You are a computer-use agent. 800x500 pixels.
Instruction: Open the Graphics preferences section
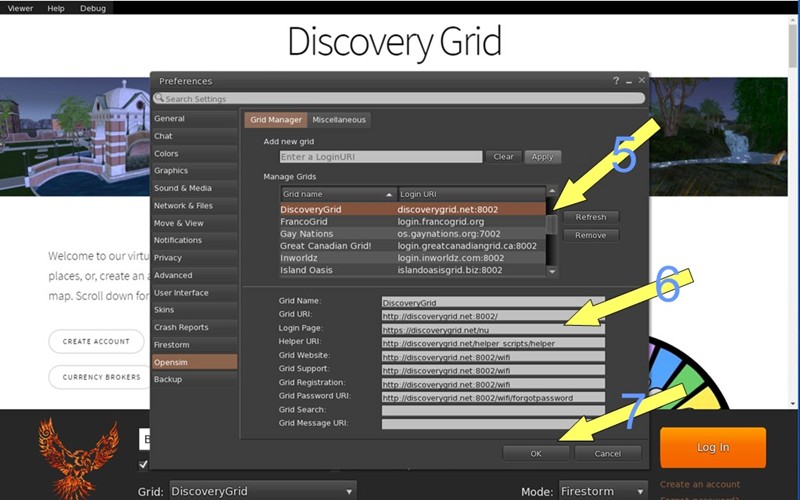[194, 170]
